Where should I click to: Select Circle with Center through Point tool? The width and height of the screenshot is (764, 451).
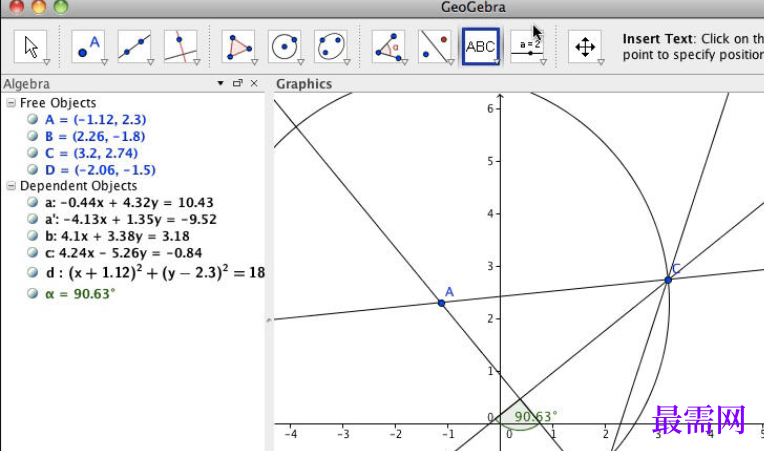tap(285, 47)
